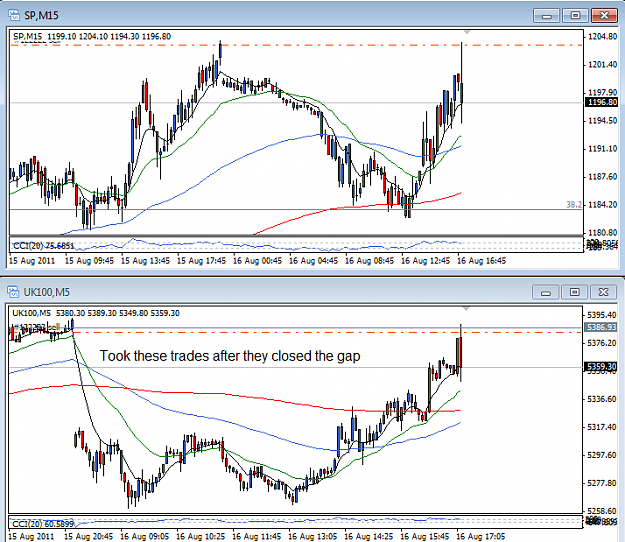Click the CCI(20) 75.6851 indicator label
625x542 pixels.
[43, 246]
